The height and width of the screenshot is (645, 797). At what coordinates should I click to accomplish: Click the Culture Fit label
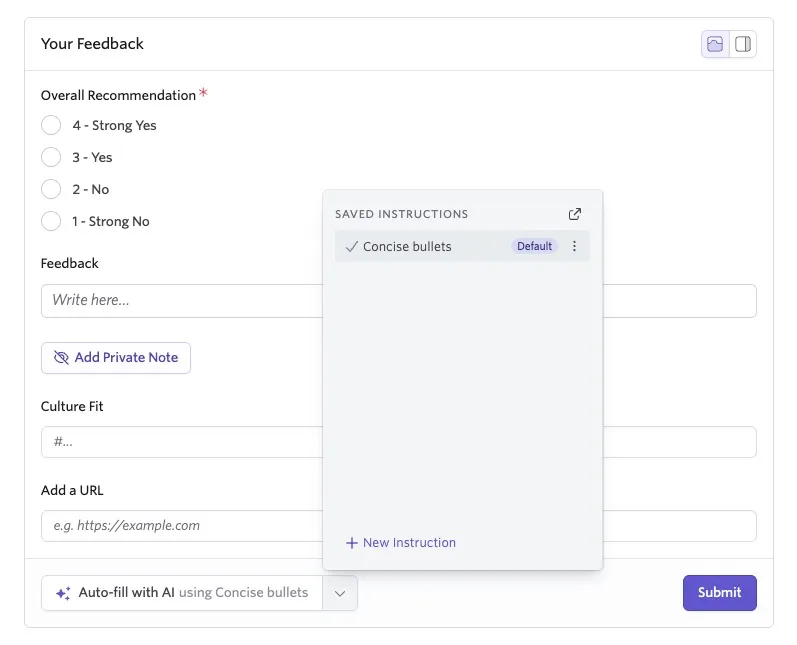(72, 406)
